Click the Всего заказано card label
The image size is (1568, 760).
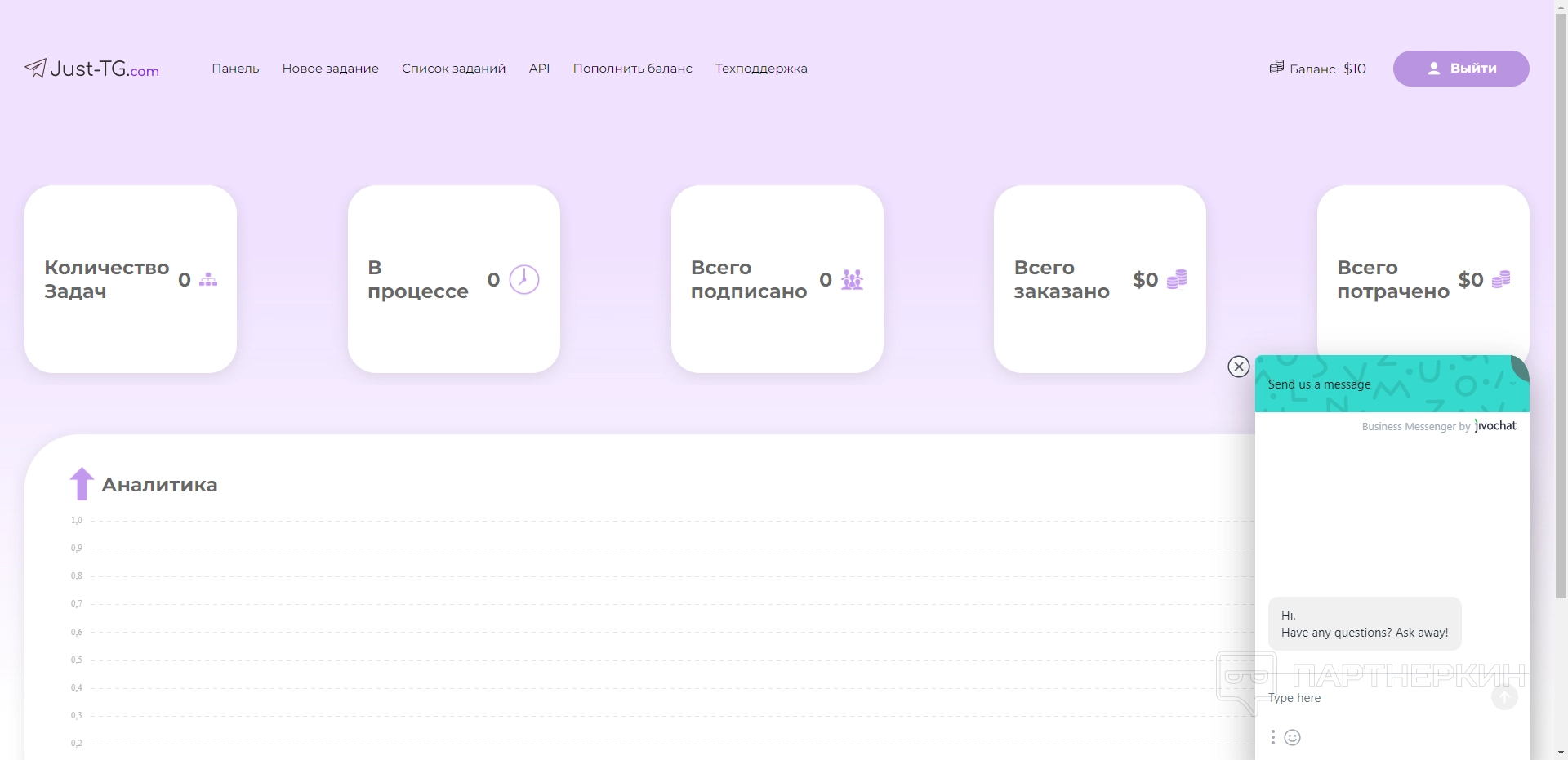pos(1062,279)
